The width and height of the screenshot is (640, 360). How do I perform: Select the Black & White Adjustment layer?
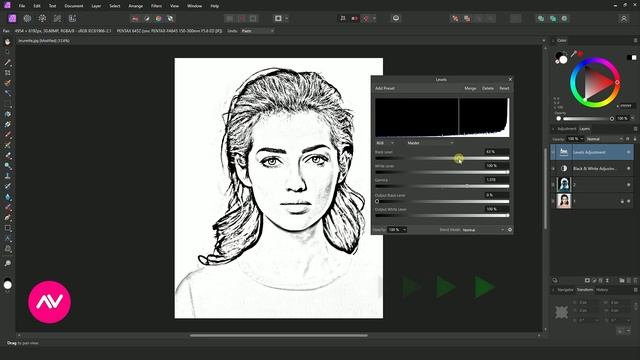tap(593, 168)
